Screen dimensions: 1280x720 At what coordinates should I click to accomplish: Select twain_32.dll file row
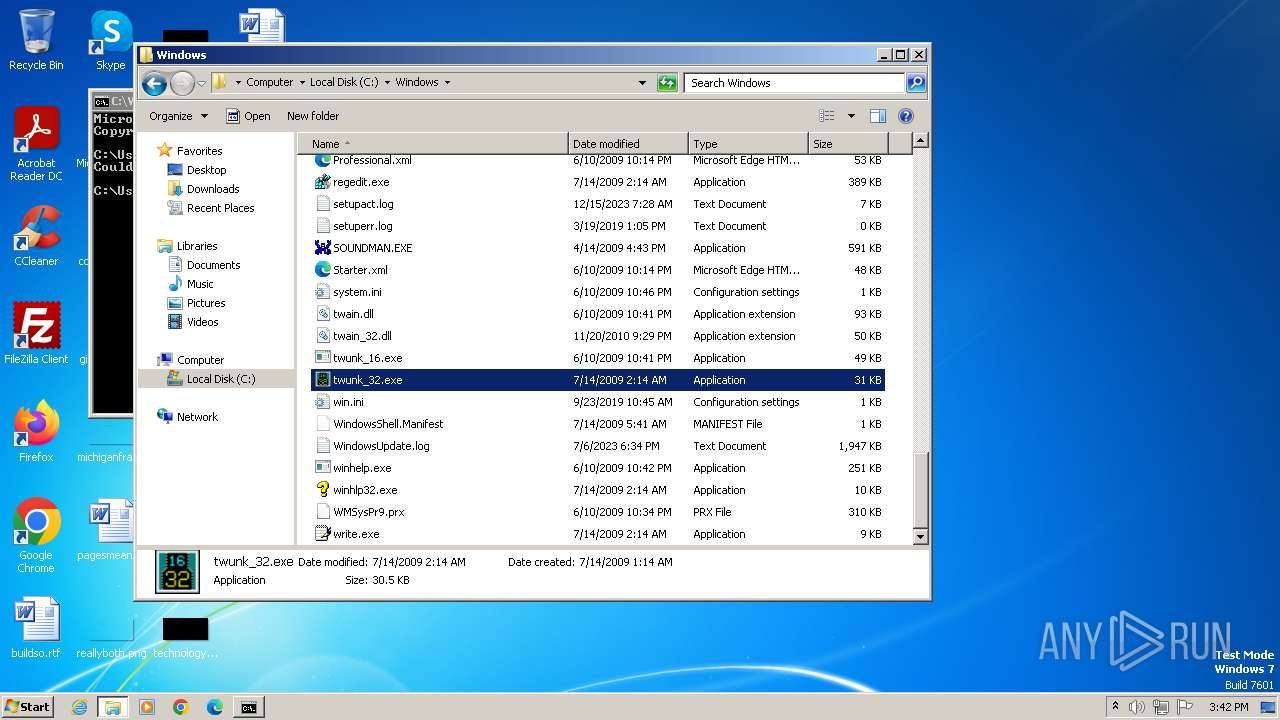tap(598, 336)
